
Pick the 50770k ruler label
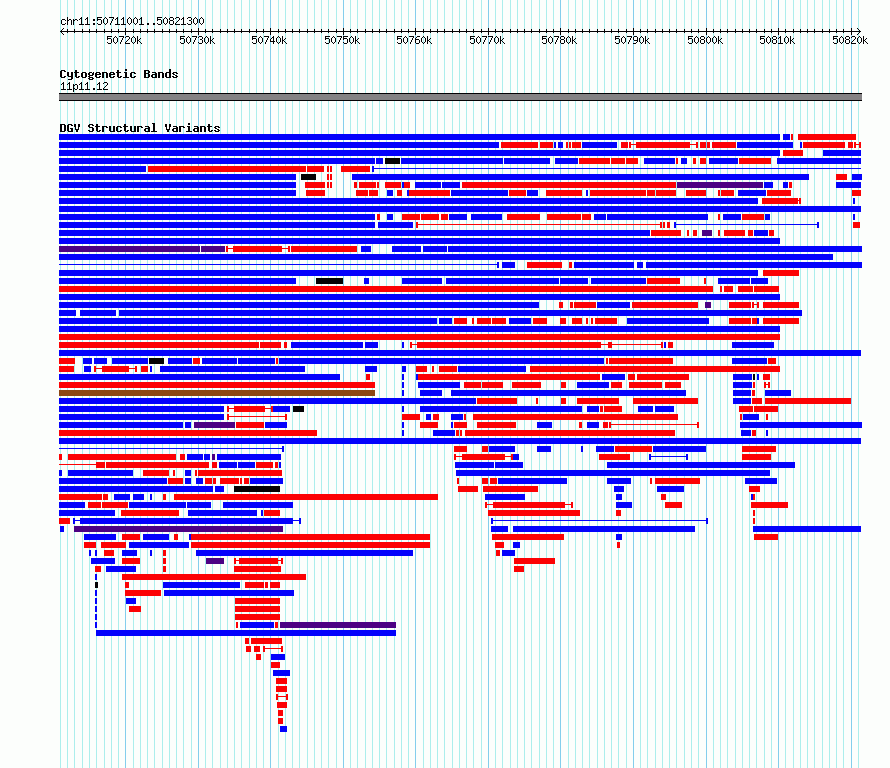pyautogui.click(x=487, y=40)
